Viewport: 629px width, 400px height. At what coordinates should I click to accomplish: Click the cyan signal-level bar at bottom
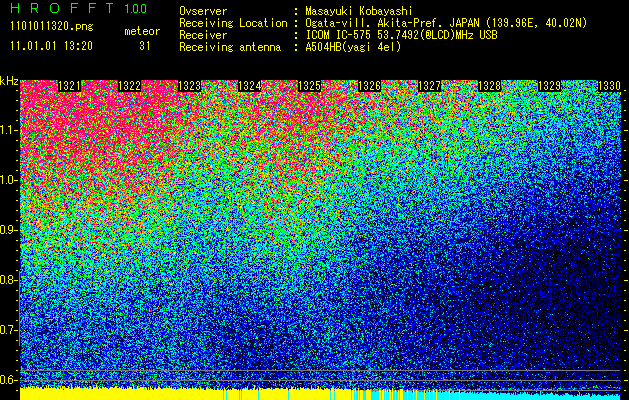tap(534, 395)
